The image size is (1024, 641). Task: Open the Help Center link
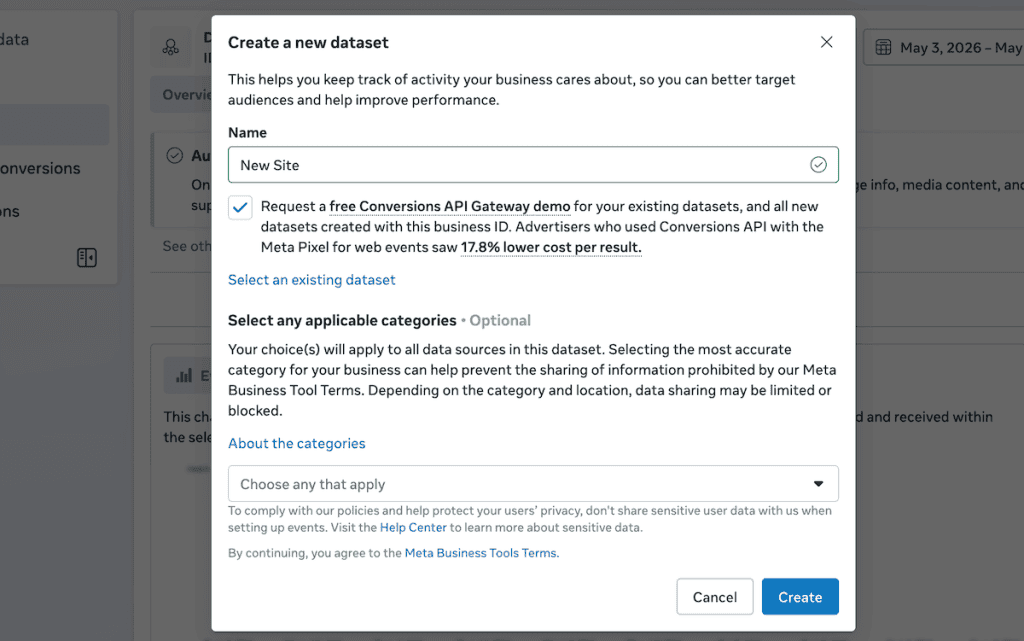pos(413,527)
